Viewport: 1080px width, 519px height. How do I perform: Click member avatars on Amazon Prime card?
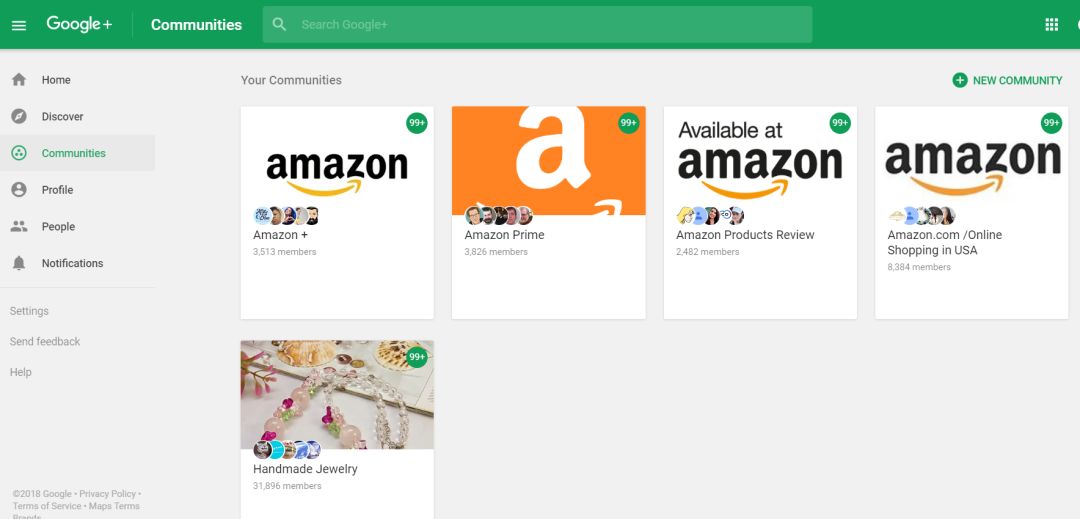pos(499,215)
